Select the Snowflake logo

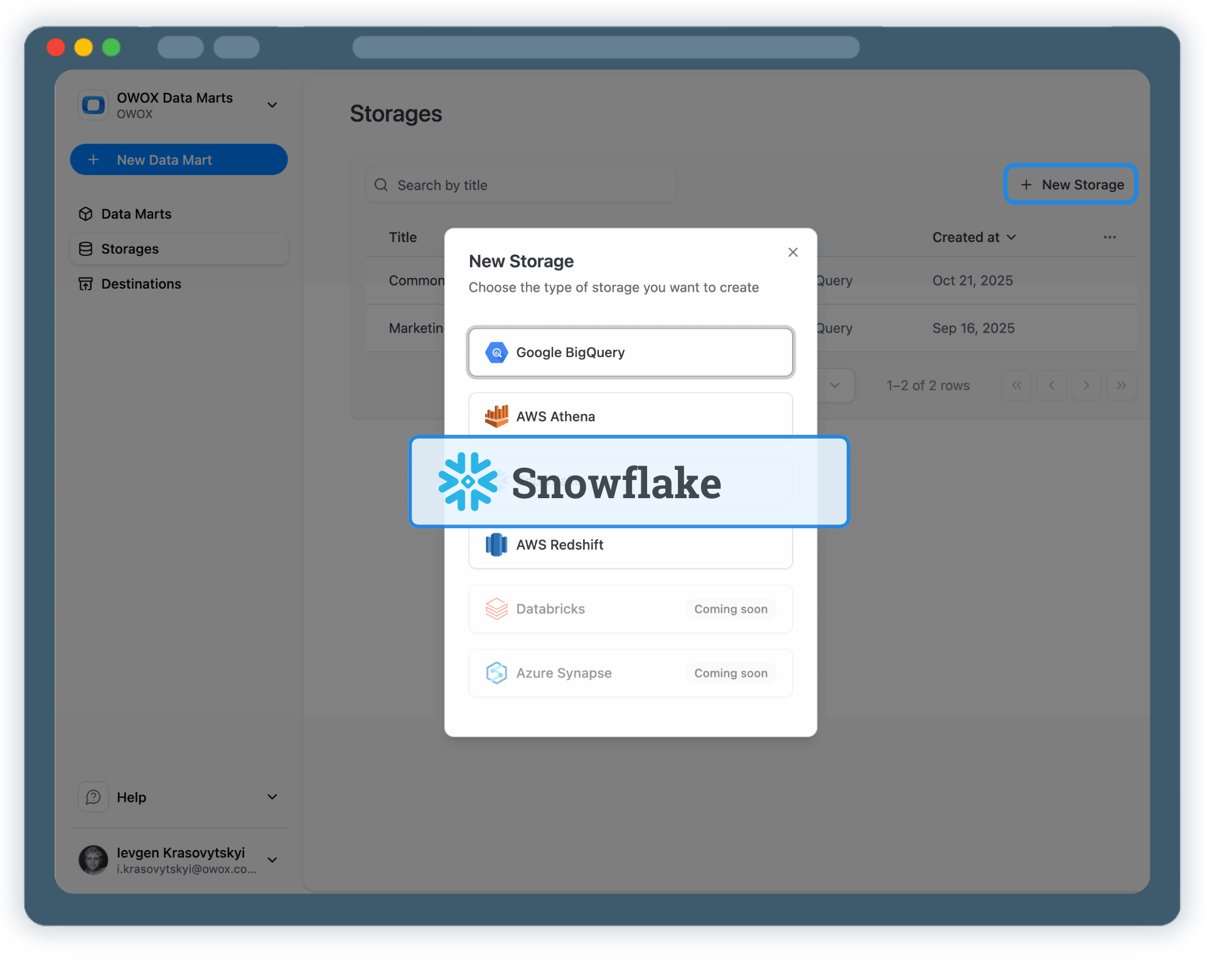pyautogui.click(x=468, y=481)
